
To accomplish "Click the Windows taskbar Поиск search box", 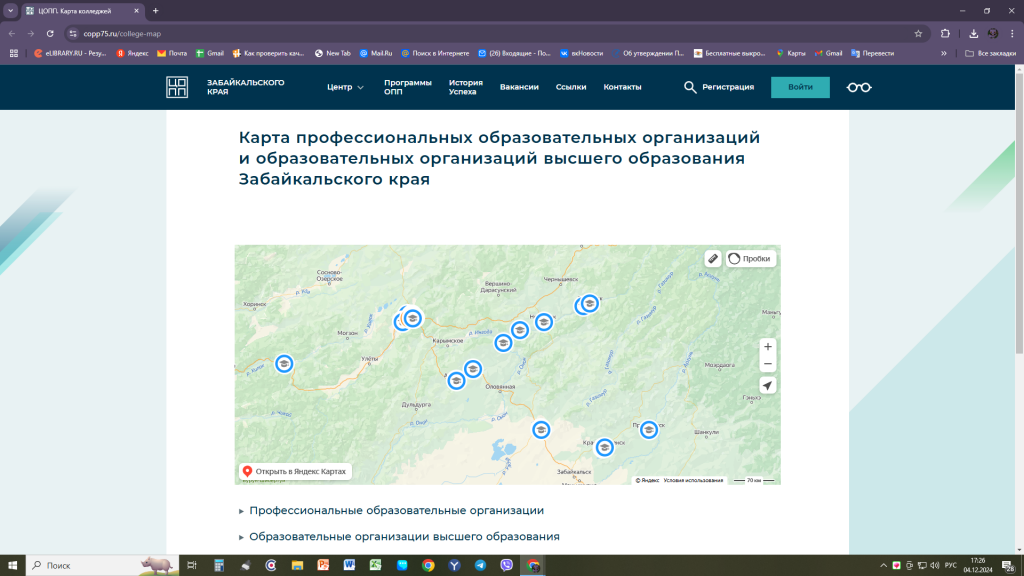I will click(103, 566).
